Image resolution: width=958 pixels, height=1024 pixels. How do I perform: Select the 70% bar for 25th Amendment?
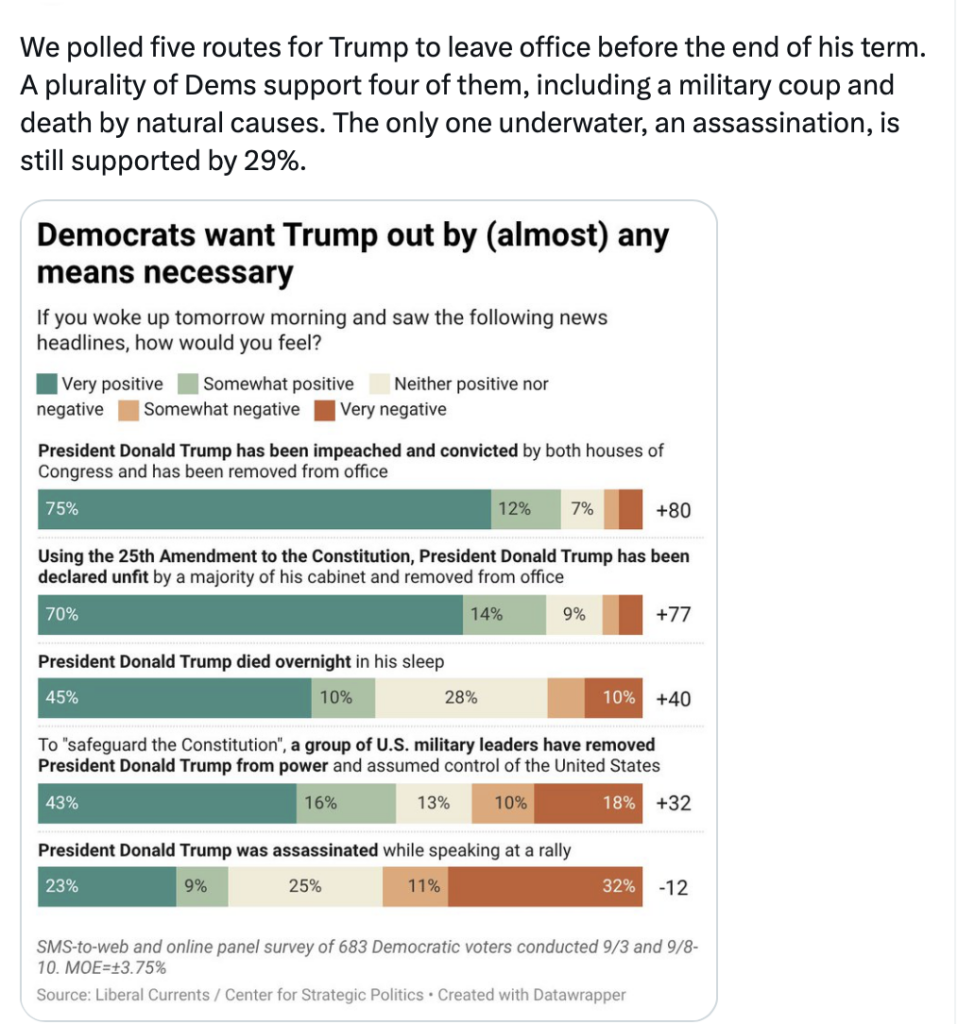250,615
